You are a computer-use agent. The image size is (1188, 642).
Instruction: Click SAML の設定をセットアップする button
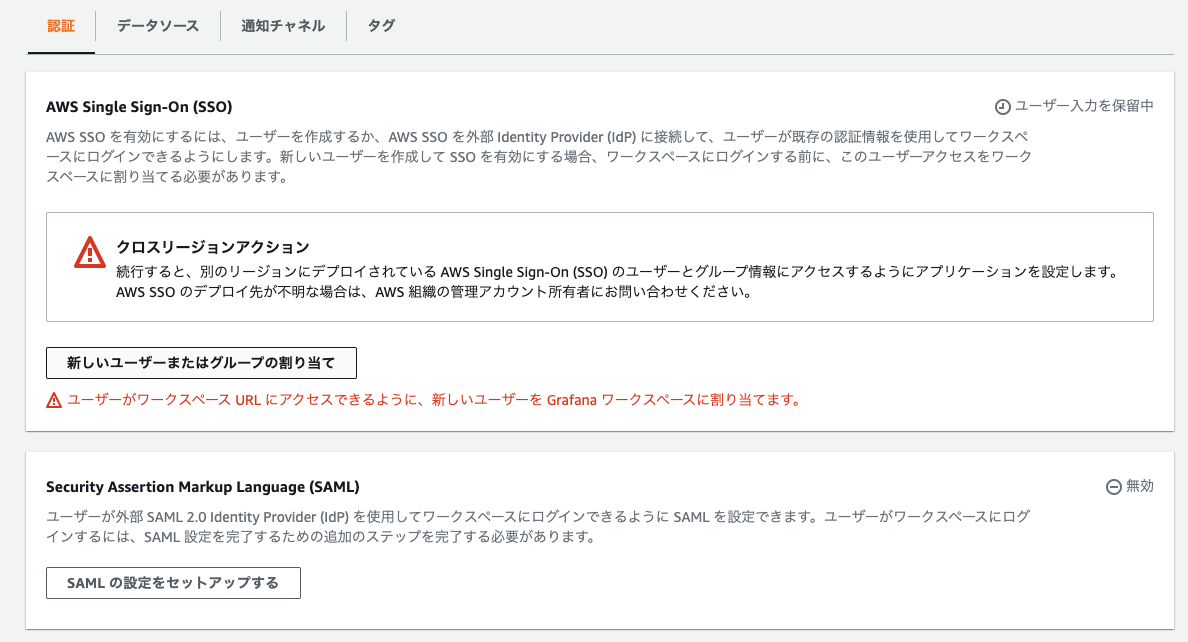tap(172, 582)
